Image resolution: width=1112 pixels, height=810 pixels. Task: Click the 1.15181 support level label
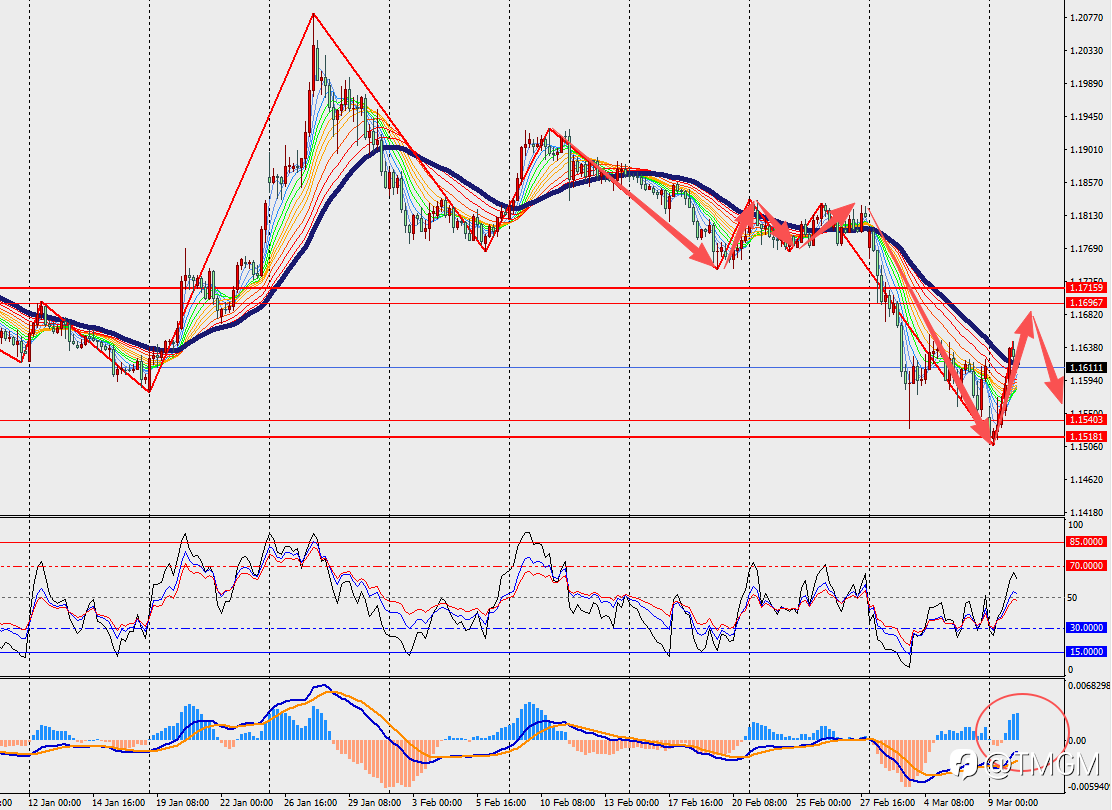[1086, 437]
